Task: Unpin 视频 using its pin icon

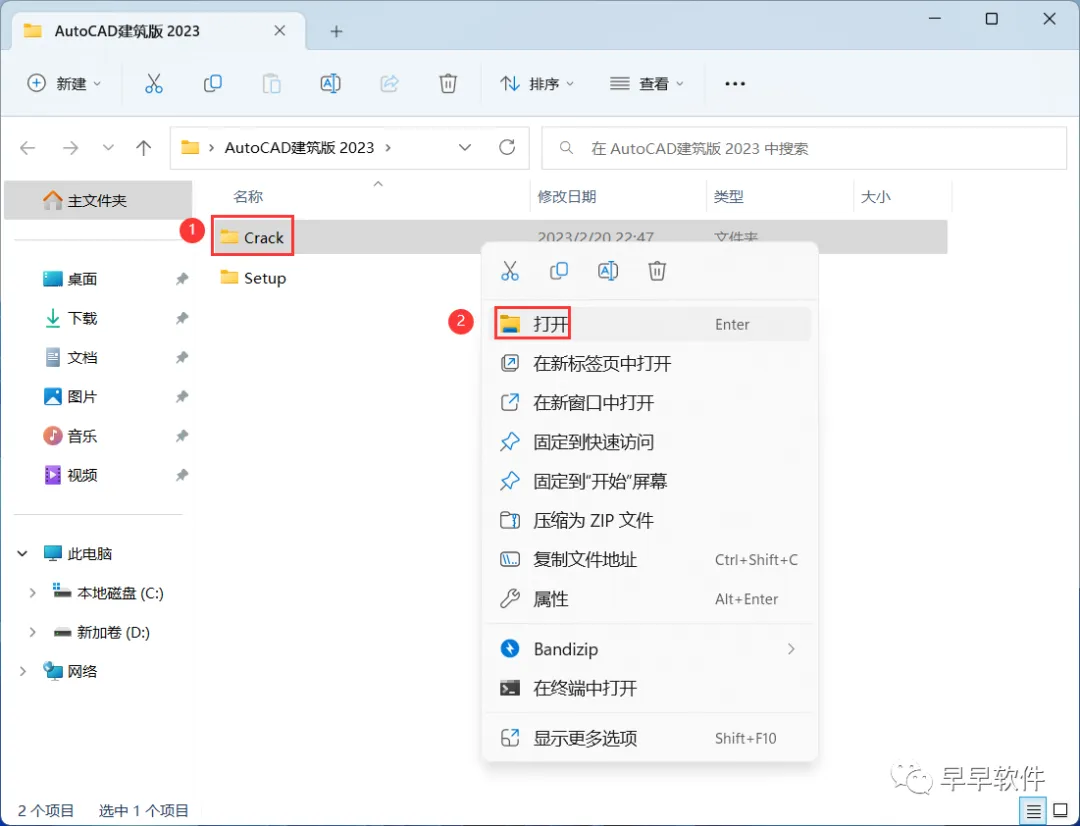Action: [x=182, y=475]
